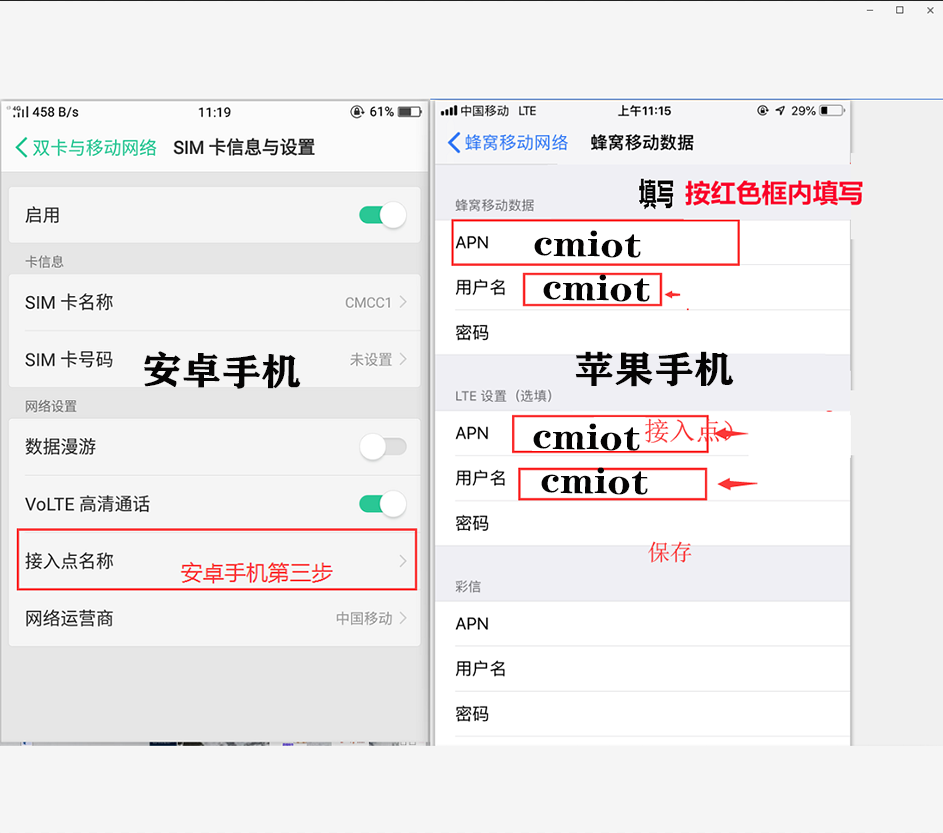Click 保存 to save the settings
Viewport: 943px width, 833px height.
669,552
